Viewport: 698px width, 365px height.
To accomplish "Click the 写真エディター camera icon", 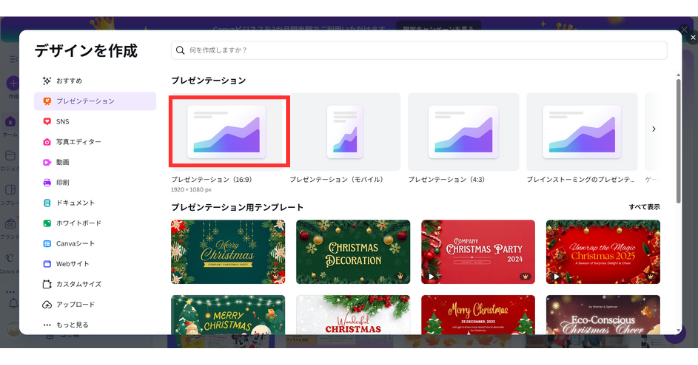I will point(47,142).
